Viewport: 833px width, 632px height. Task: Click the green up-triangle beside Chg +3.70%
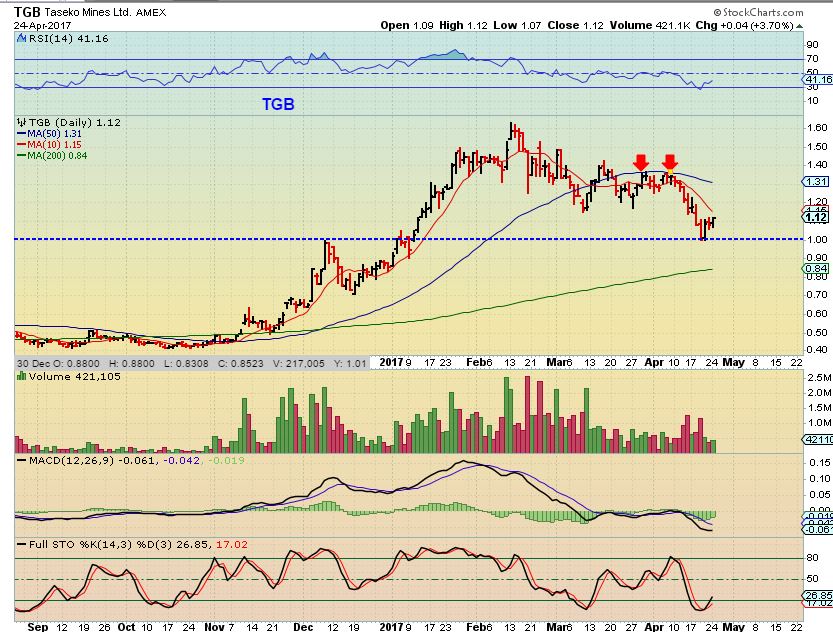point(800,25)
